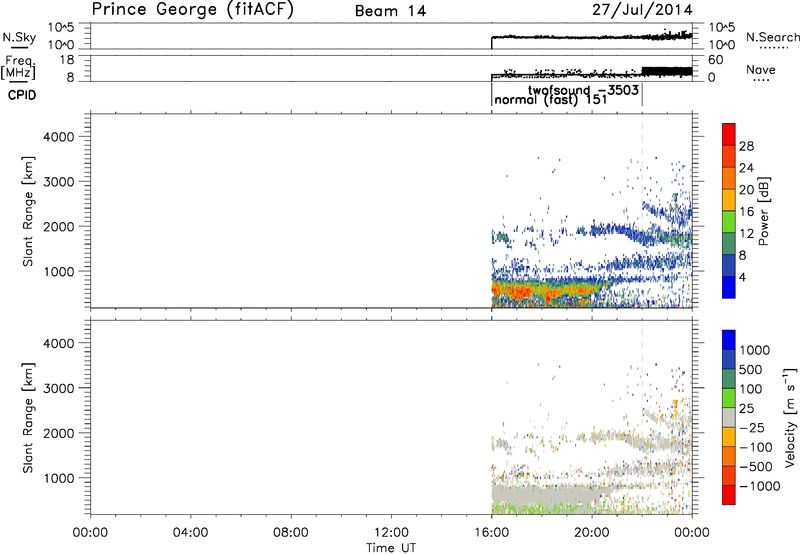The height and width of the screenshot is (554, 800).
Task: Click the 'N.Search' legend label
Action: pyautogui.click(x=772, y=37)
